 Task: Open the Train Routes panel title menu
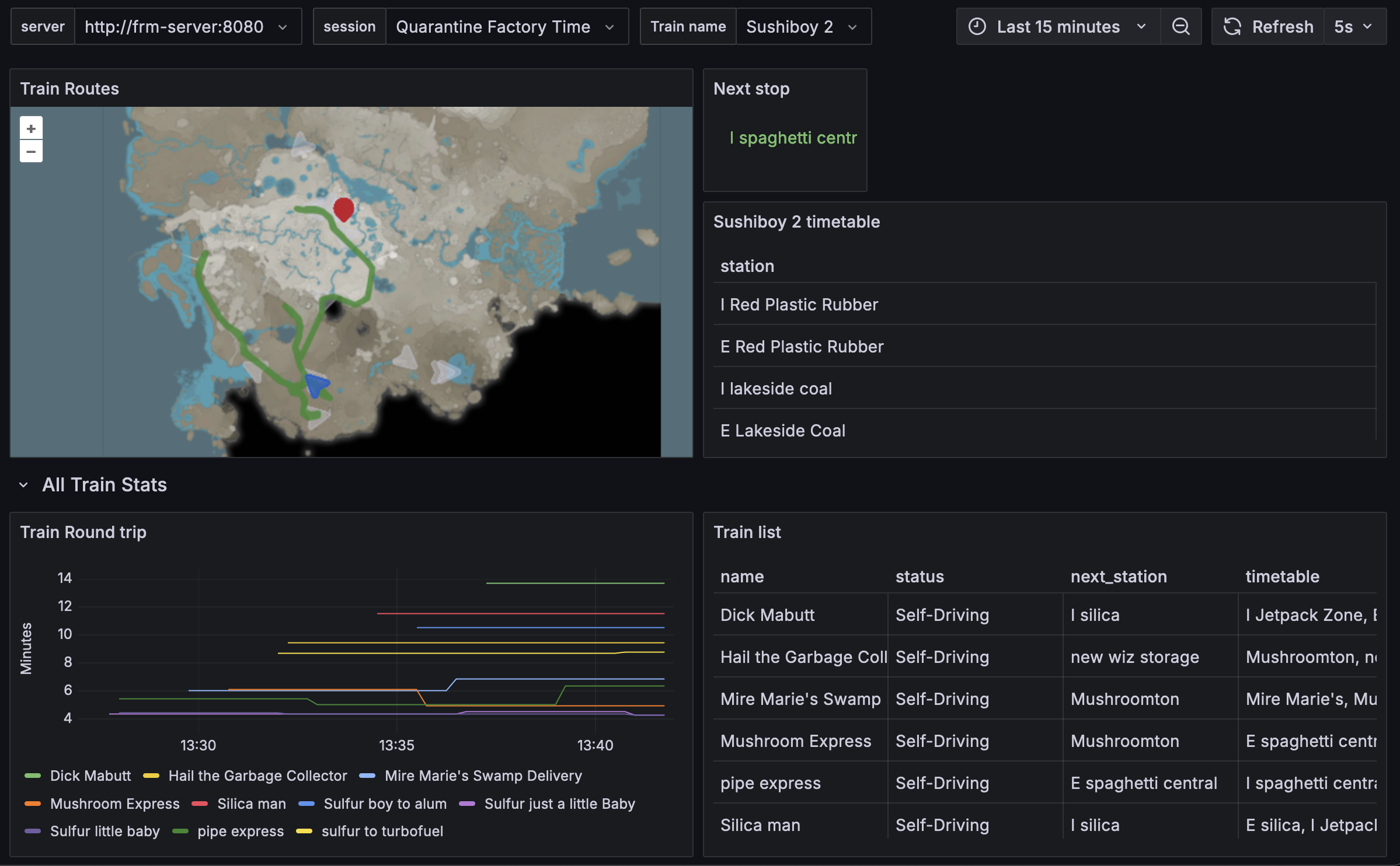[69, 89]
